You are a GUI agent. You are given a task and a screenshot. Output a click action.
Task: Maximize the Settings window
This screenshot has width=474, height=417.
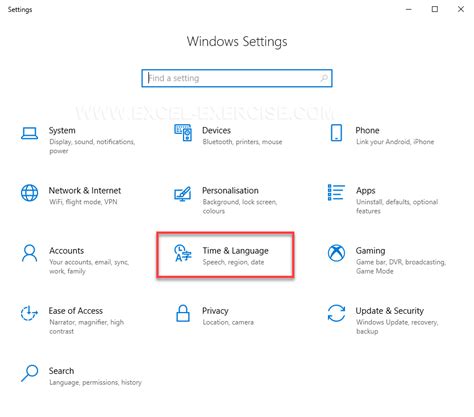point(435,9)
